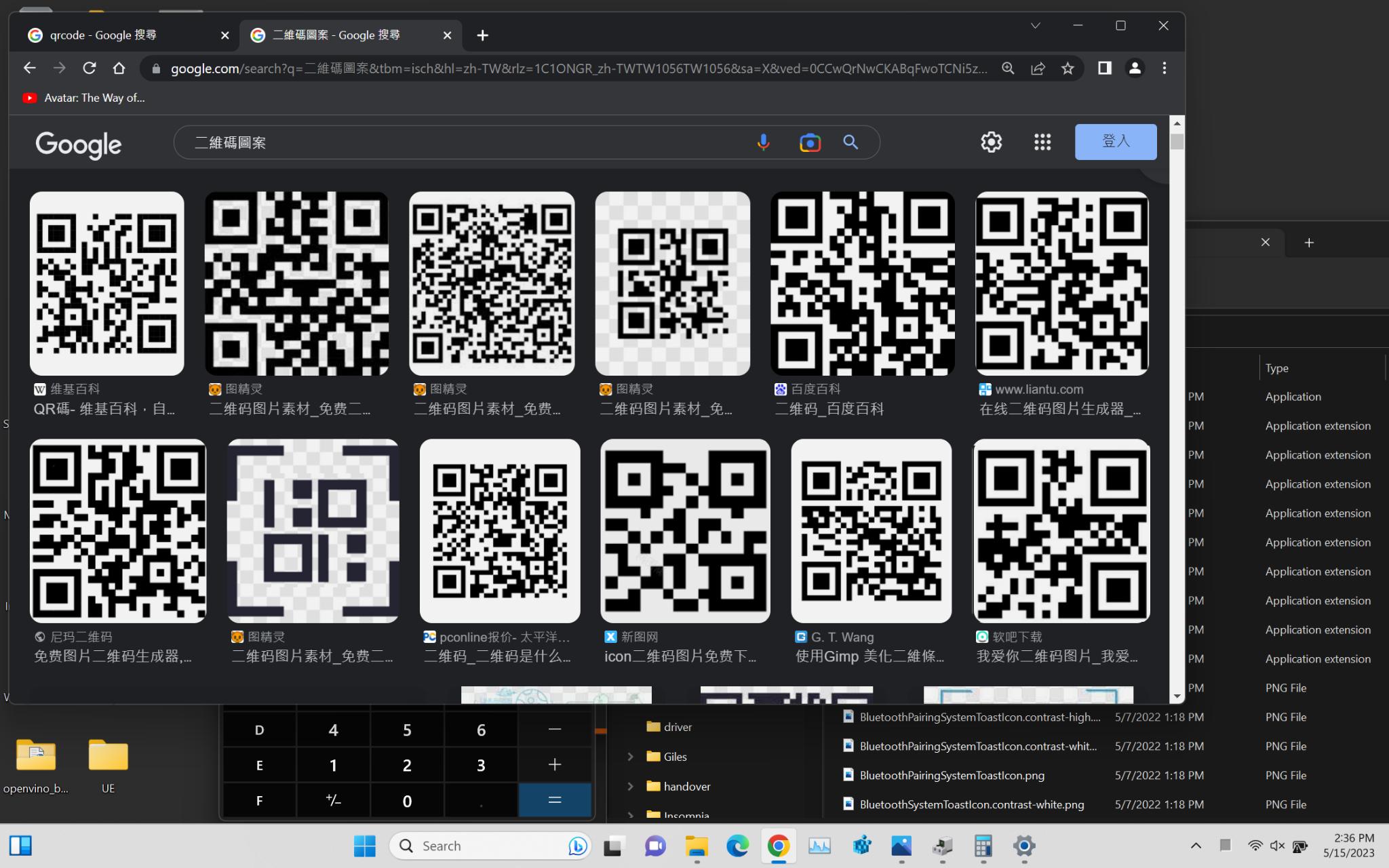This screenshot has height=868, width=1389.
Task: Click the taskbar Search box
Action: click(x=491, y=846)
